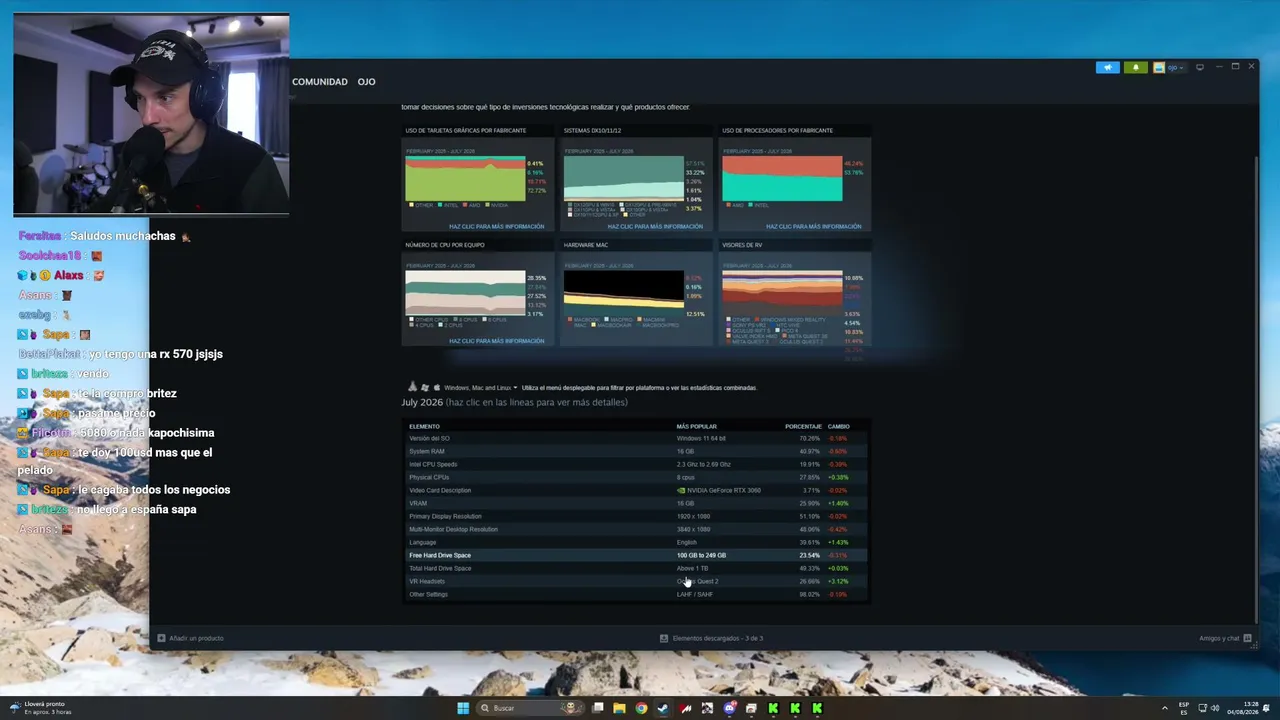Click the 1920 x 1080 resolution value

(x=693, y=516)
